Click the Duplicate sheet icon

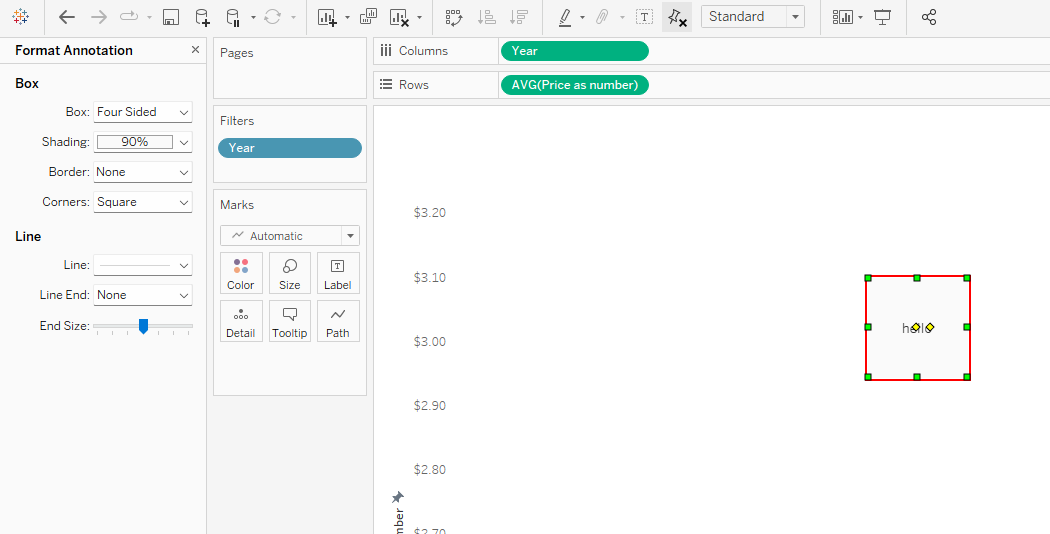(x=368, y=17)
